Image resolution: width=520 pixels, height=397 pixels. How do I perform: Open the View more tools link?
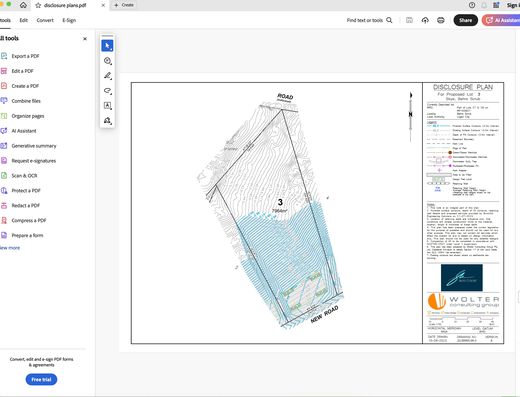pyautogui.click(x=10, y=248)
